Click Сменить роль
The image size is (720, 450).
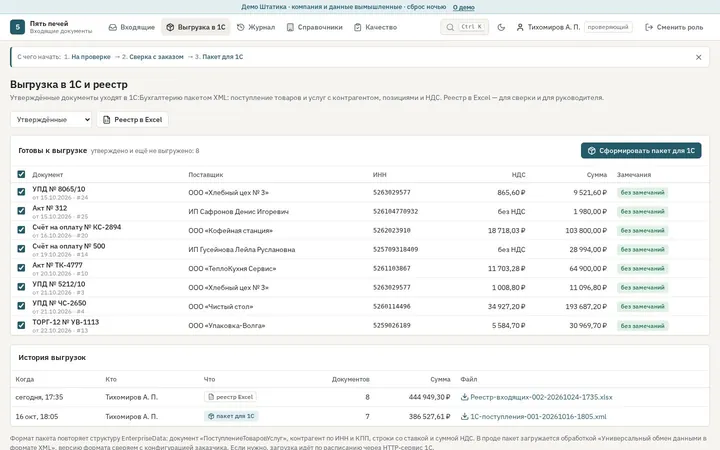tap(674, 28)
